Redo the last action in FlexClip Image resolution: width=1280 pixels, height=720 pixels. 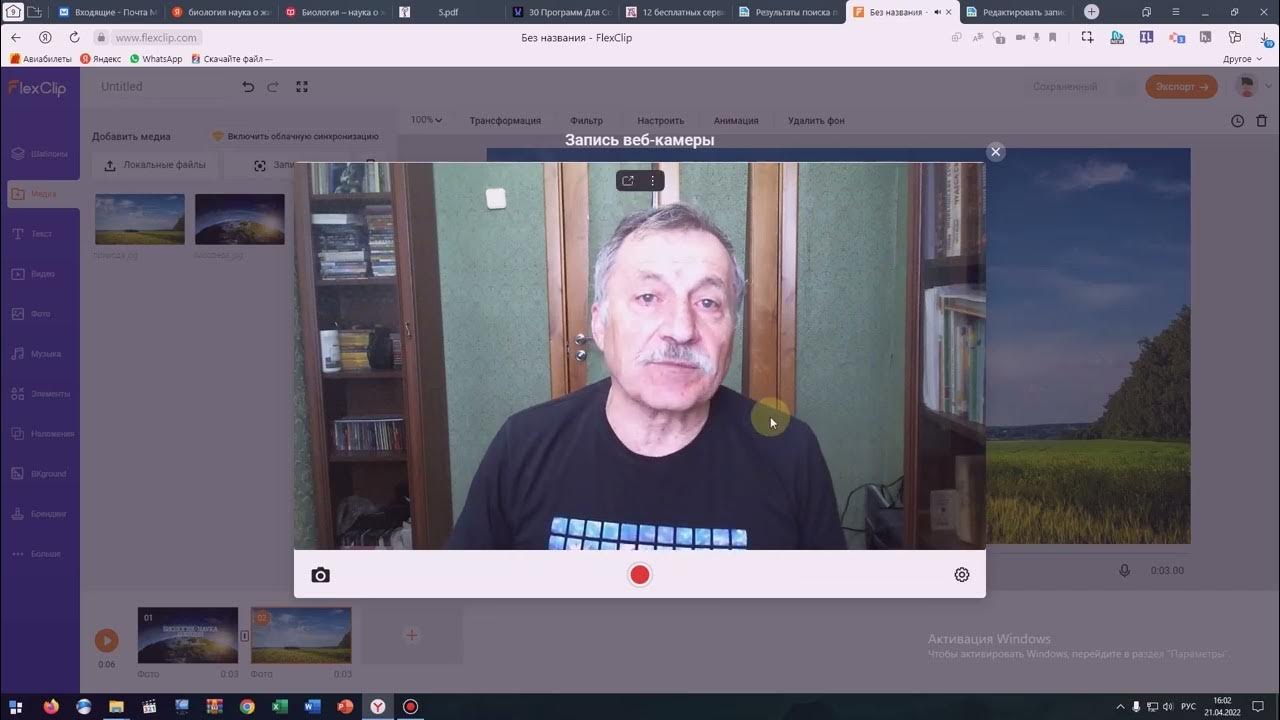(x=272, y=87)
